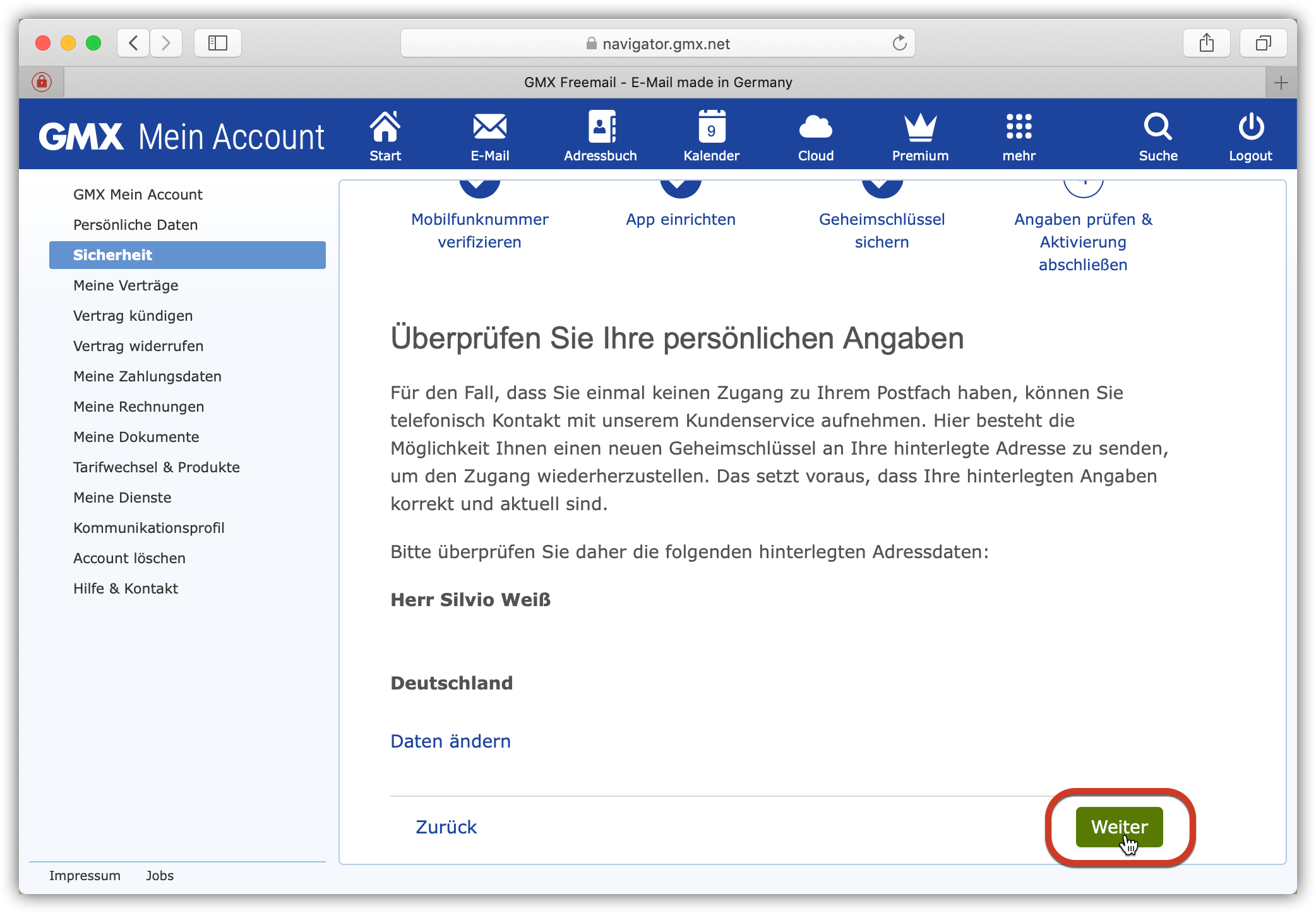Screen dimensions: 1316x913
Task: Click the green Weiter button
Action: click(x=1119, y=827)
